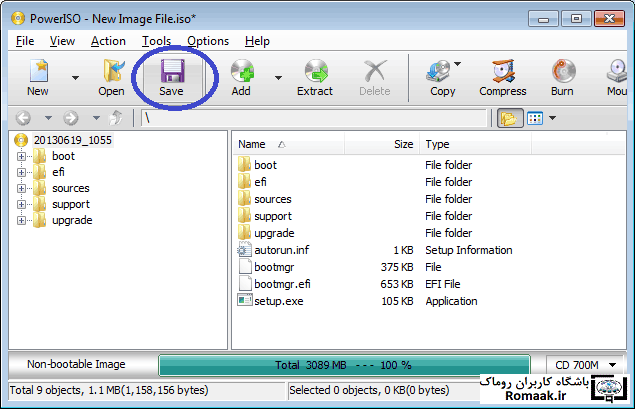This screenshot has width=635, height=409.
Task: Click the Up one level icon
Action: [x=116, y=118]
